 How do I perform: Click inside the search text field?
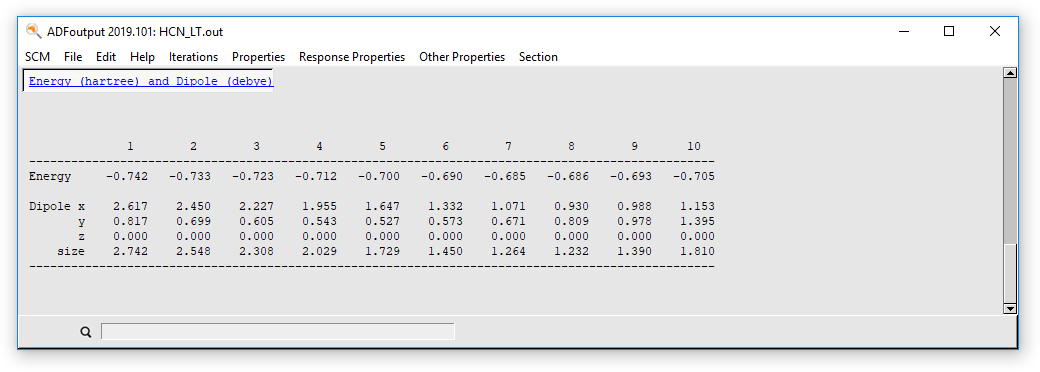(x=277, y=332)
